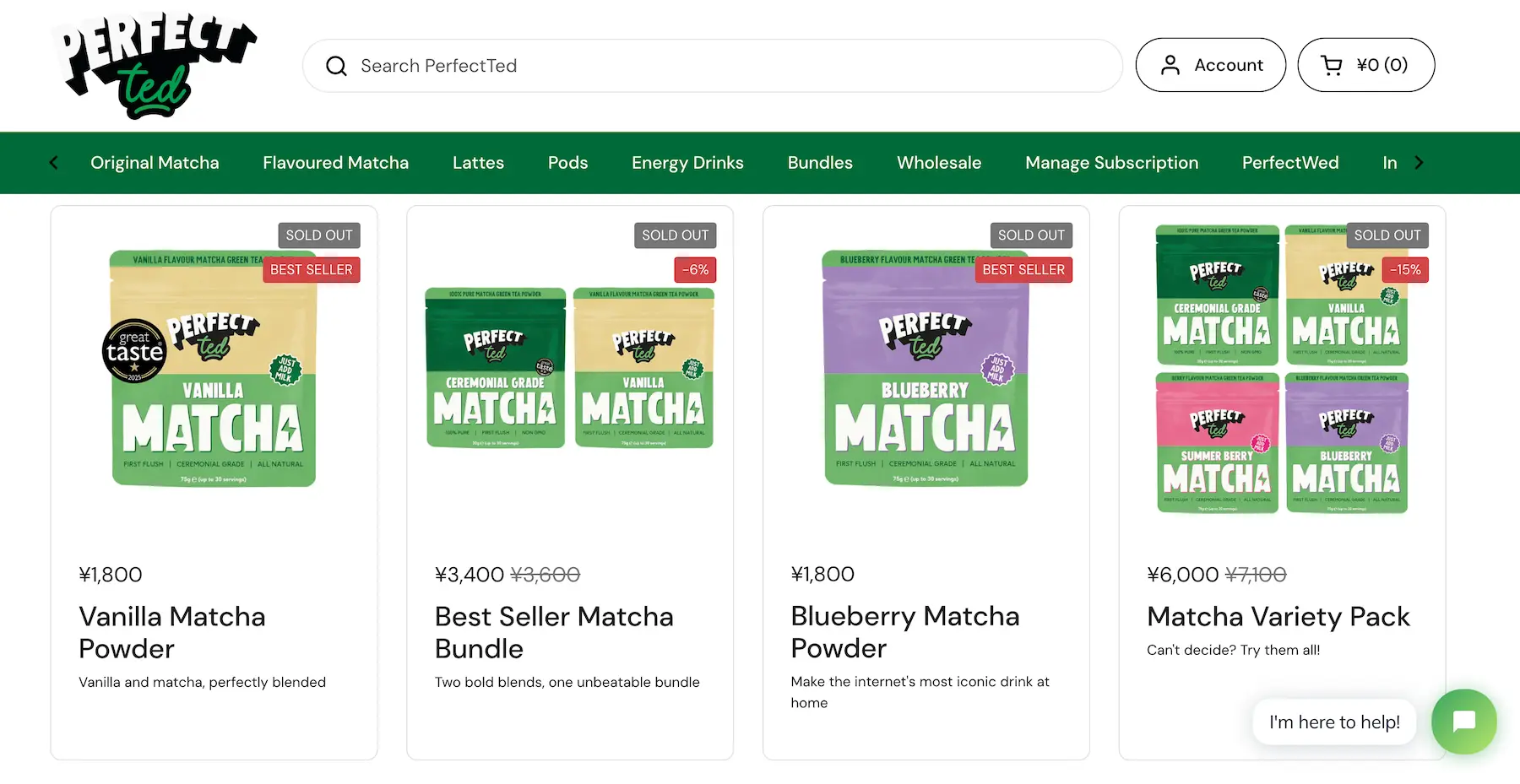Click the BEST SELLER badge on Blueberry Matcha

click(x=1023, y=270)
